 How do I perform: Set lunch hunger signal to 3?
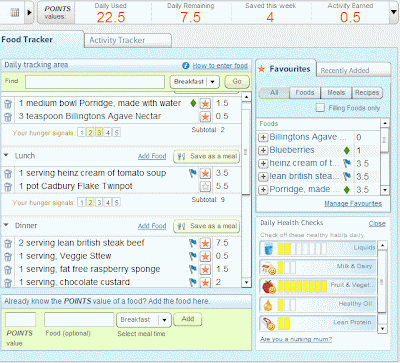coord(99,202)
